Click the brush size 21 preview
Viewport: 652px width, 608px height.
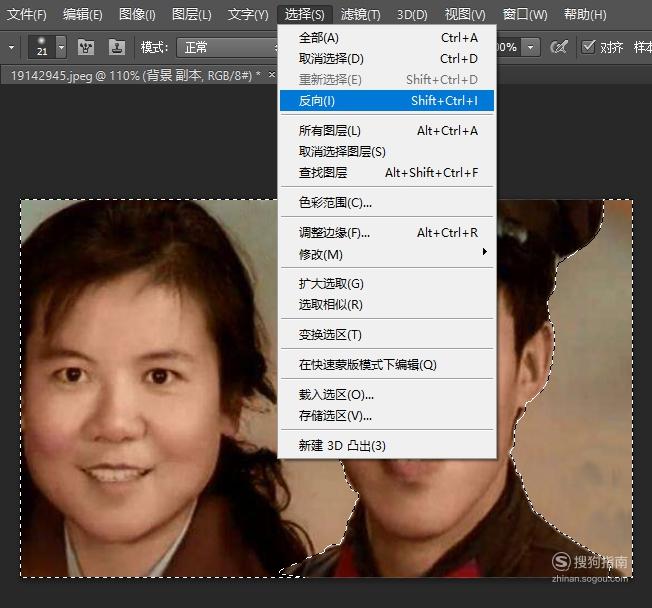coord(42,47)
